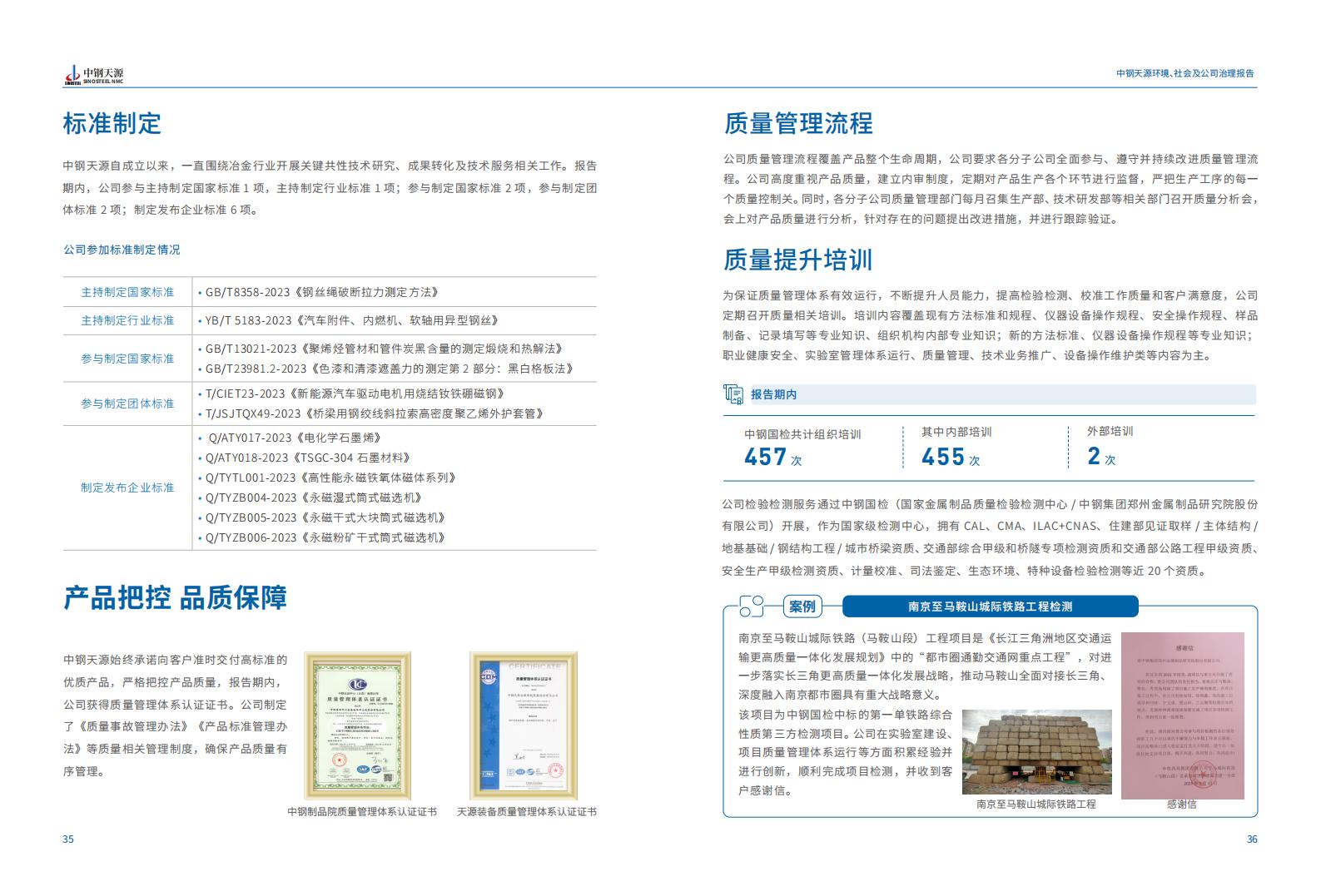The height and width of the screenshot is (896, 1321).
Task: Click the 457 total trainings figure
Action: [765, 457]
